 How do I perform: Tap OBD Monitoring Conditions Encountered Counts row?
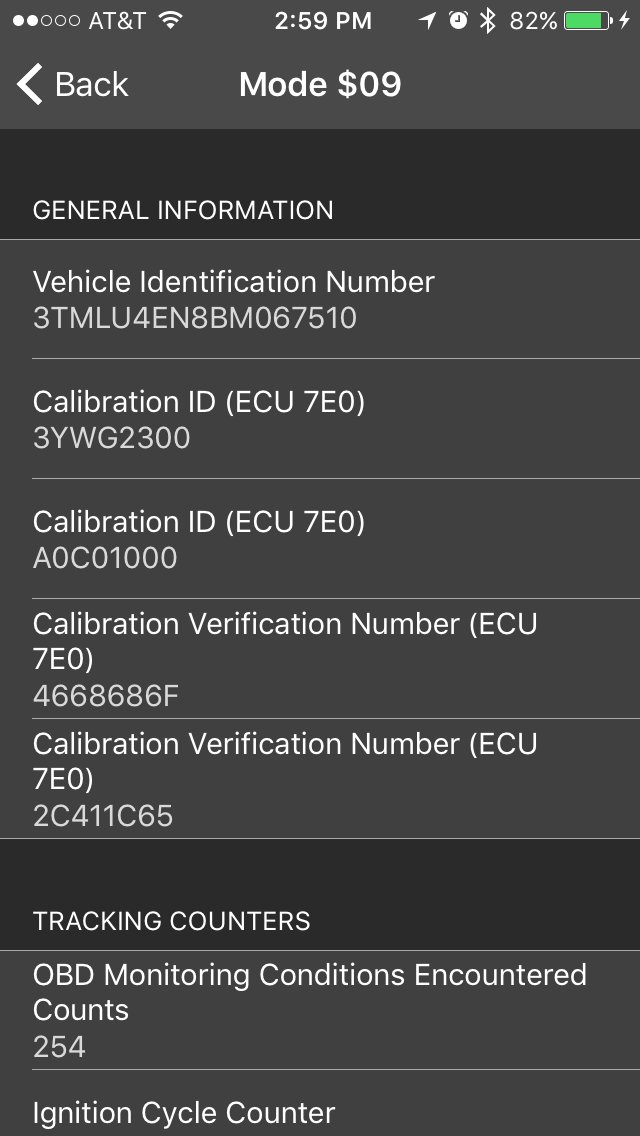[x=320, y=1010]
